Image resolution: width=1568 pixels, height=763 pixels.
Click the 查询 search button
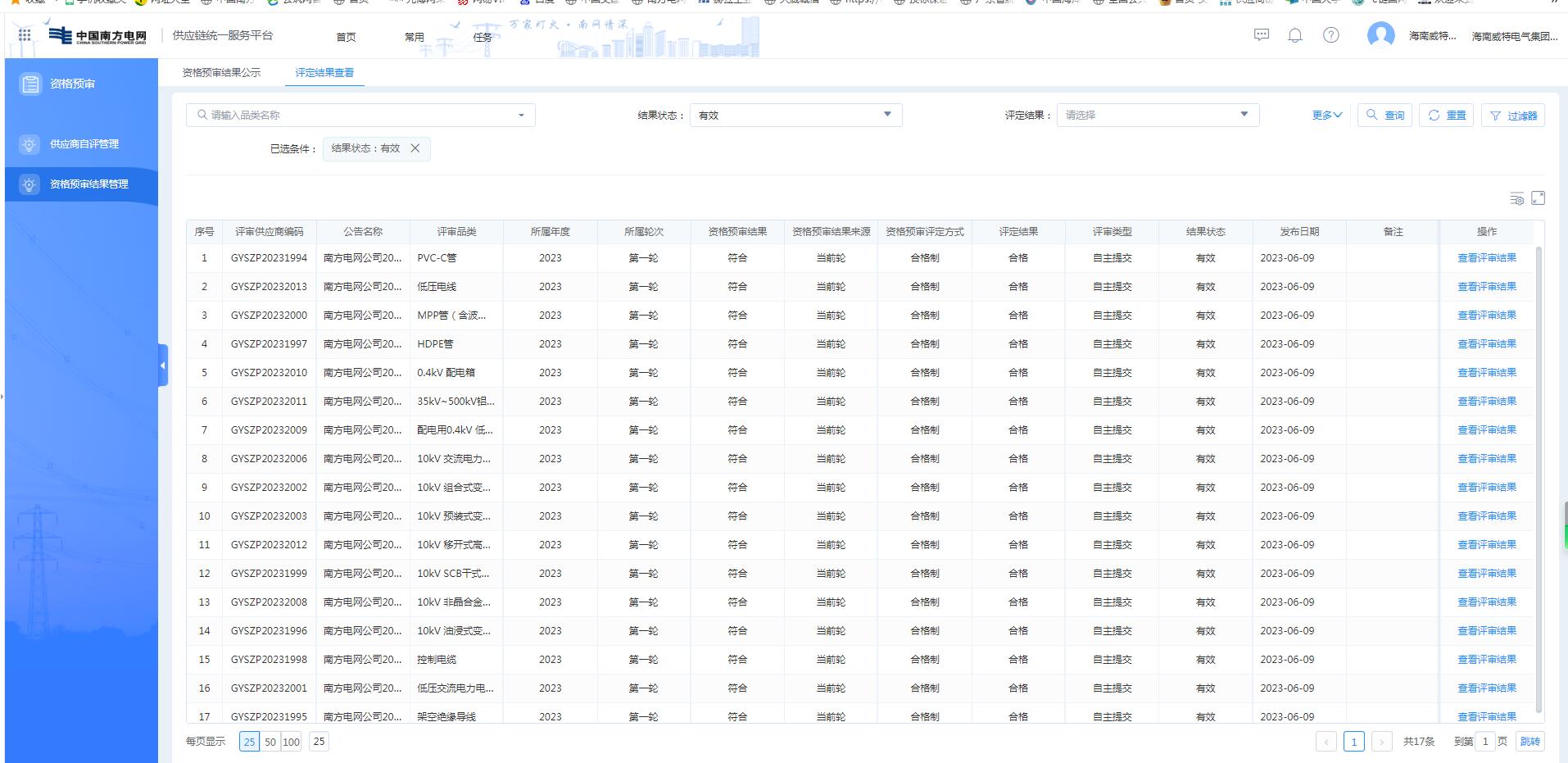click(1385, 116)
